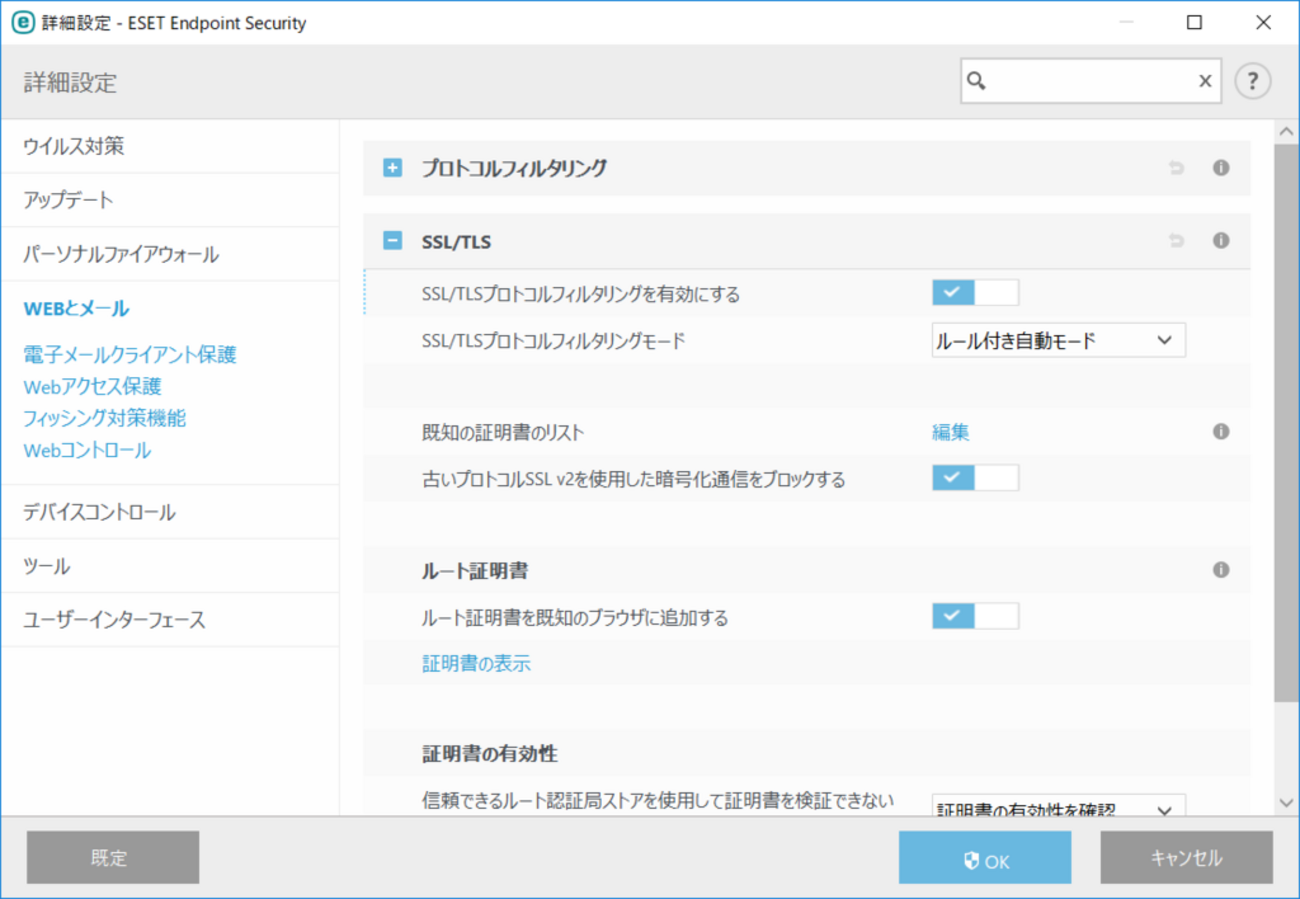Image resolution: width=1300 pixels, height=899 pixels.
Task: Open help with the question mark icon
Action: tap(1252, 81)
